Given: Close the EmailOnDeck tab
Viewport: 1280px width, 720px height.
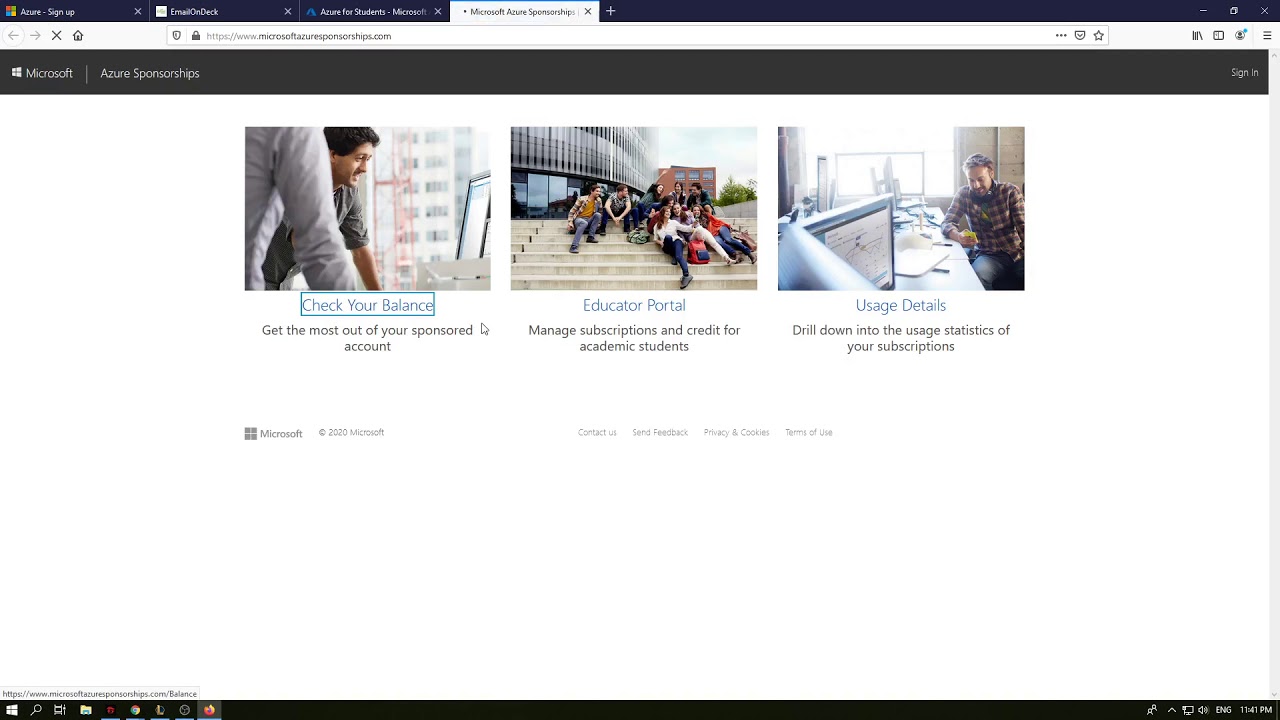Looking at the screenshot, I should [x=288, y=12].
